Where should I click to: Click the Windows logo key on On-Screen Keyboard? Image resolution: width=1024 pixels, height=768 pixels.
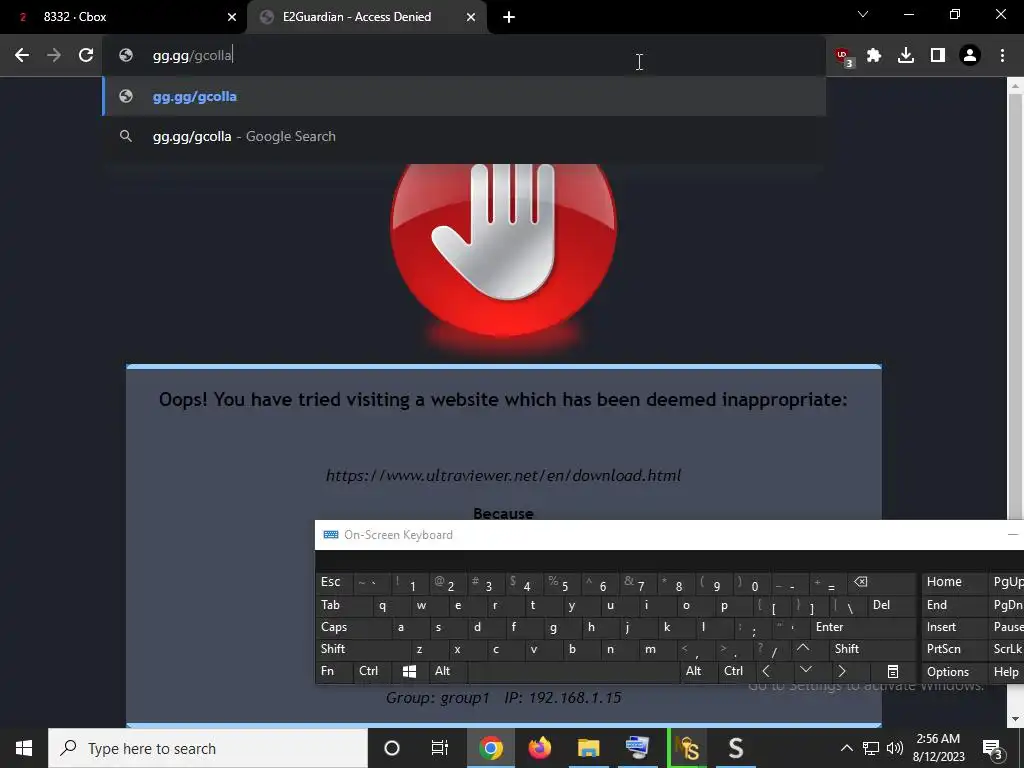point(409,671)
